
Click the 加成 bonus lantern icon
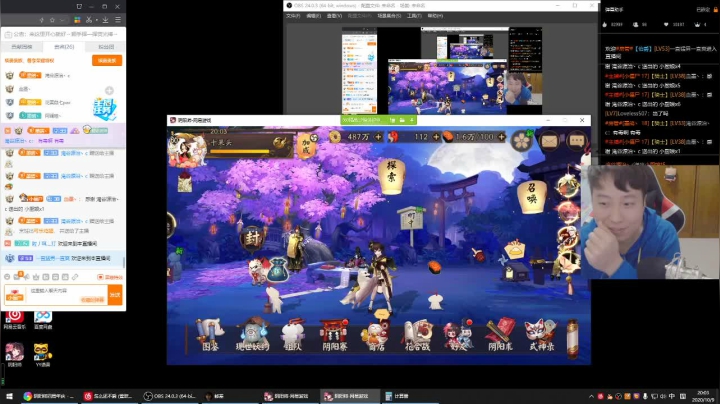[306, 145]
